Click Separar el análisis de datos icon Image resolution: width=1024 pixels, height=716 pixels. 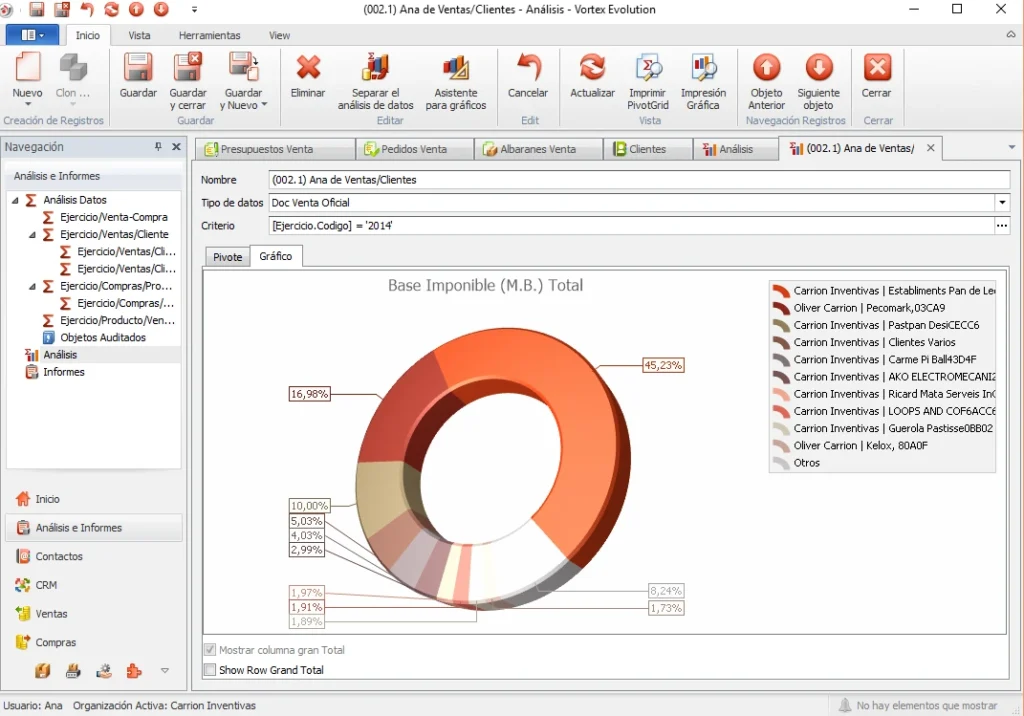coord(375,68)
